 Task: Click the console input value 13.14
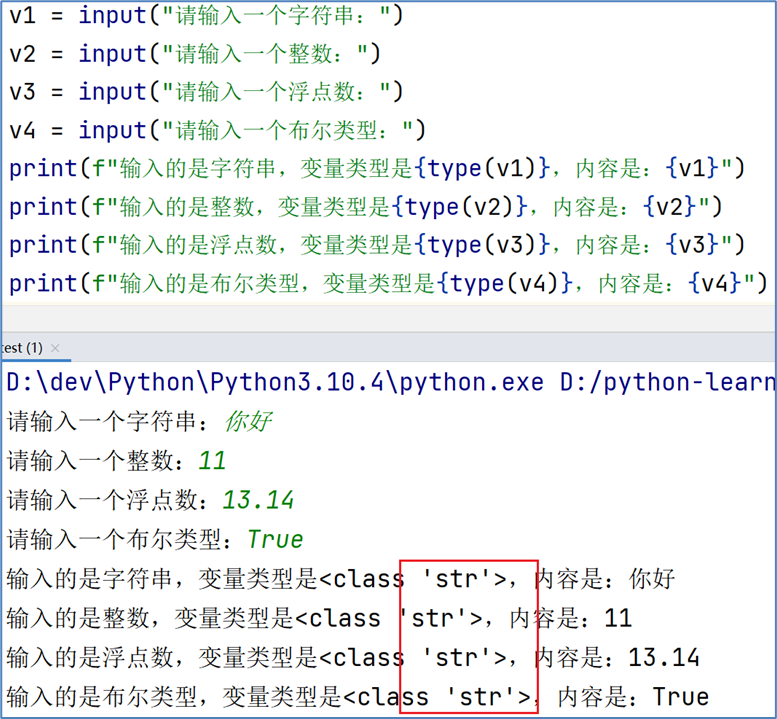[258, 500]
